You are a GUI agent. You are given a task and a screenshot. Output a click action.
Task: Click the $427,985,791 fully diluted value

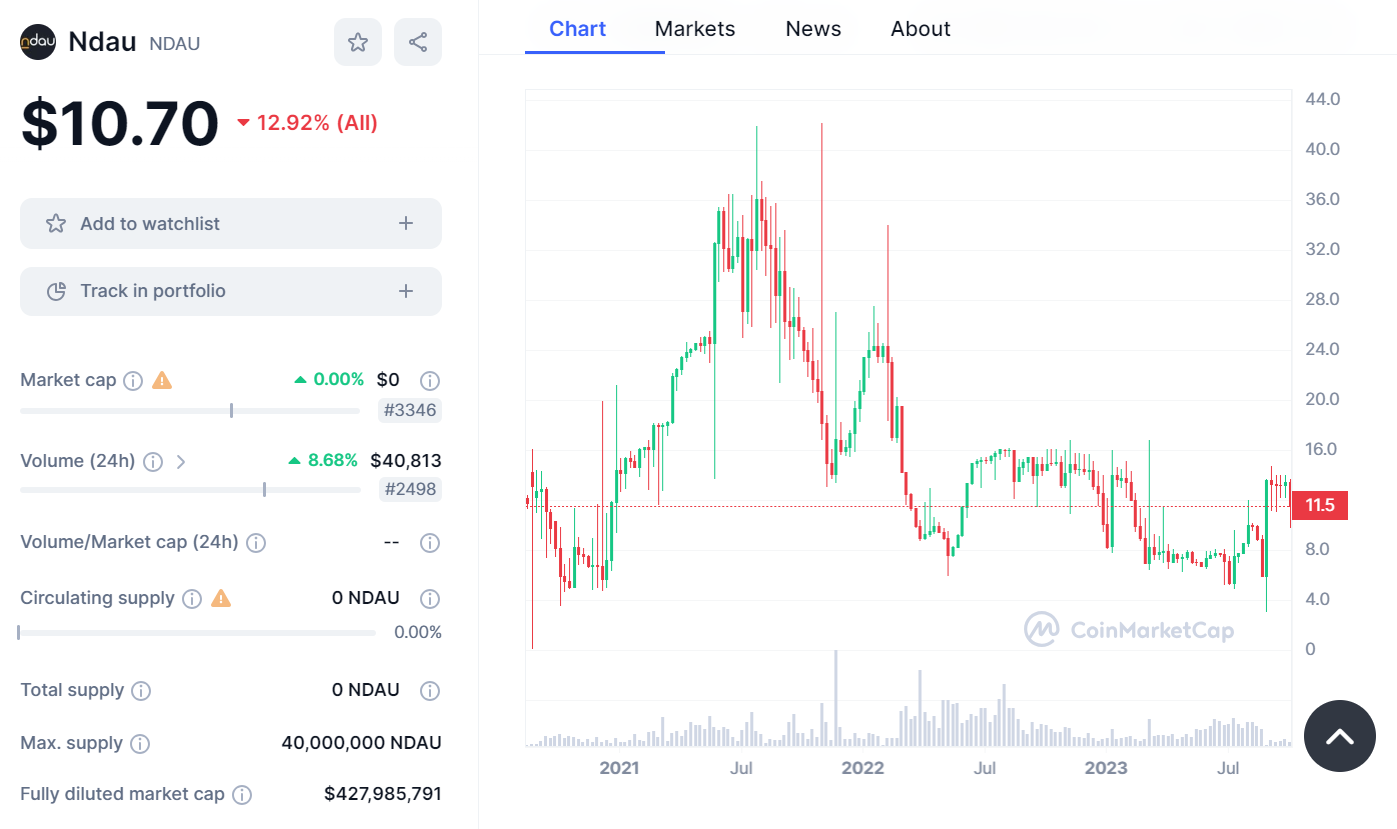click(x=383, y=794)
